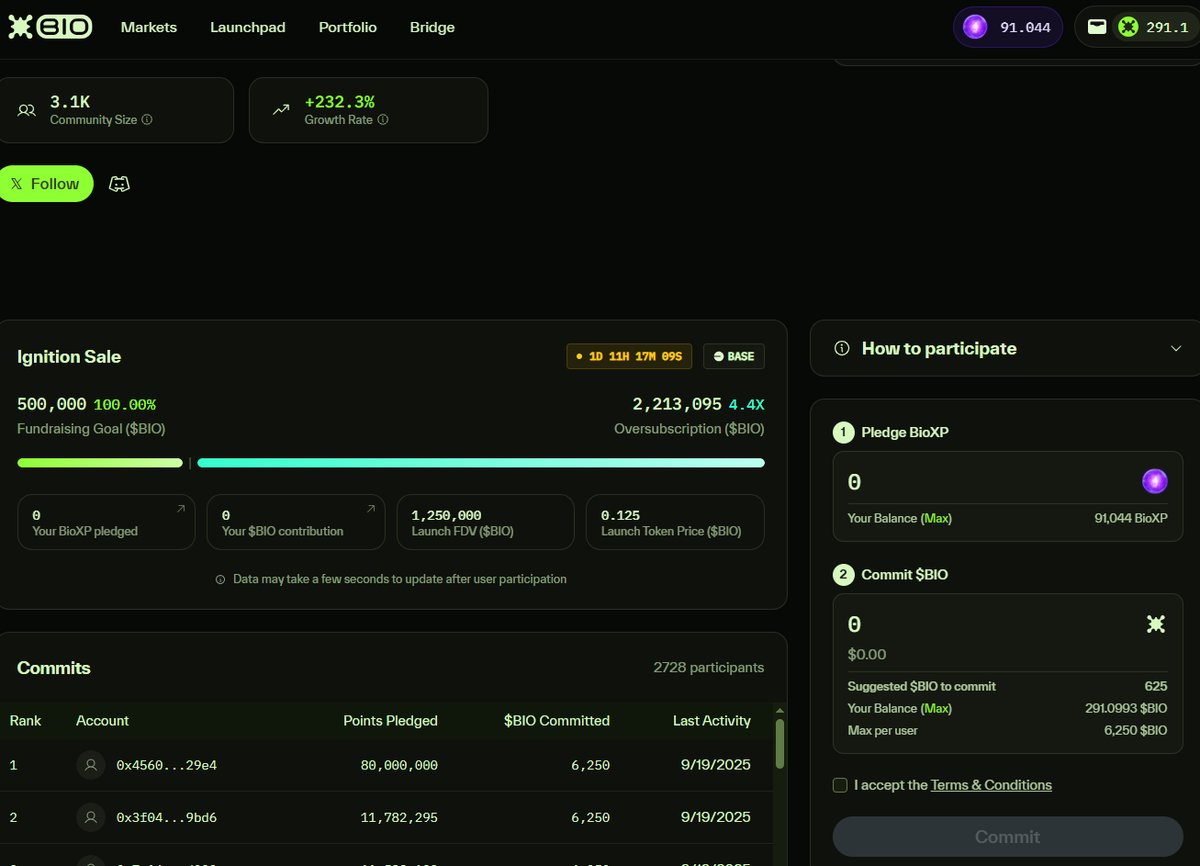Click the Account column header
This screenshot has width=1200, height=866.
point(102,720)
